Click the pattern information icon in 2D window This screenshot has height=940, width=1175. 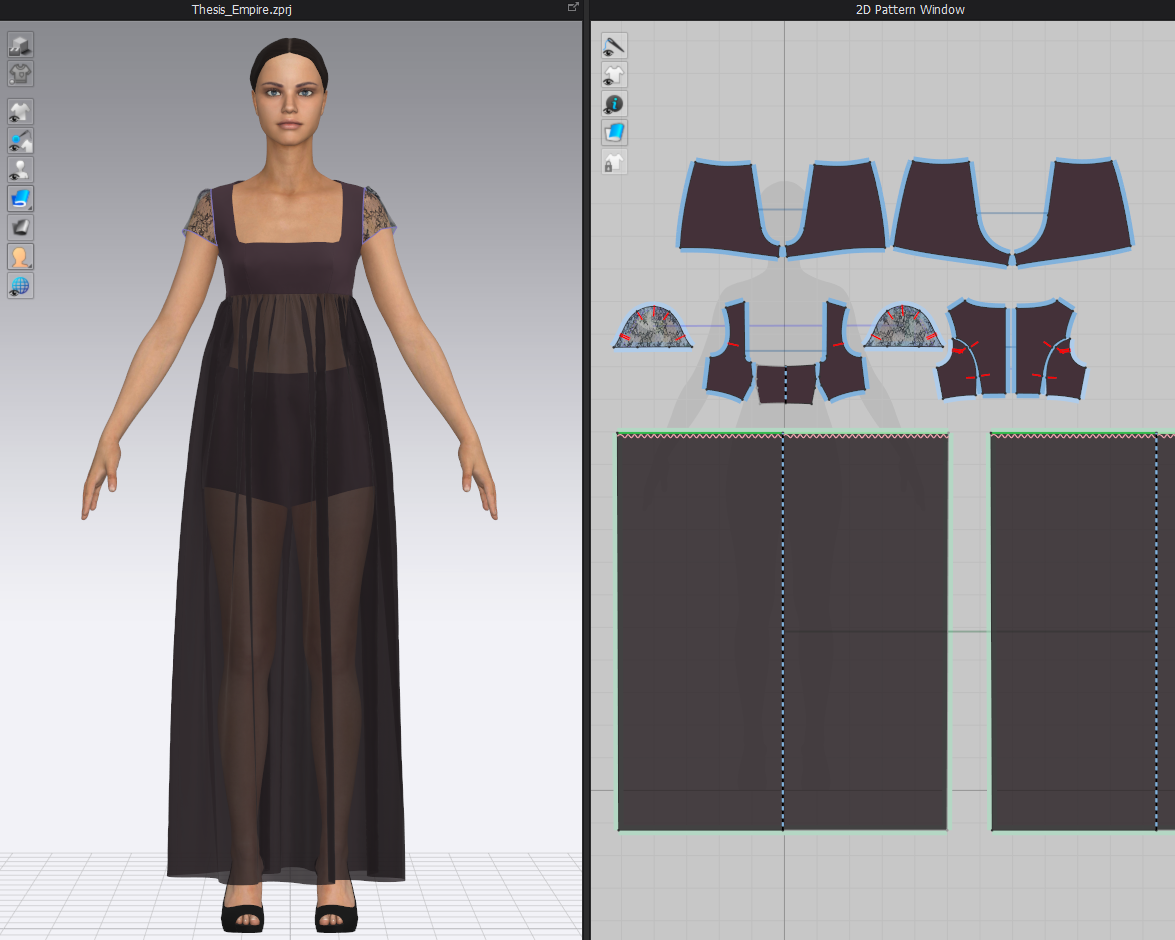coord(614,104)
